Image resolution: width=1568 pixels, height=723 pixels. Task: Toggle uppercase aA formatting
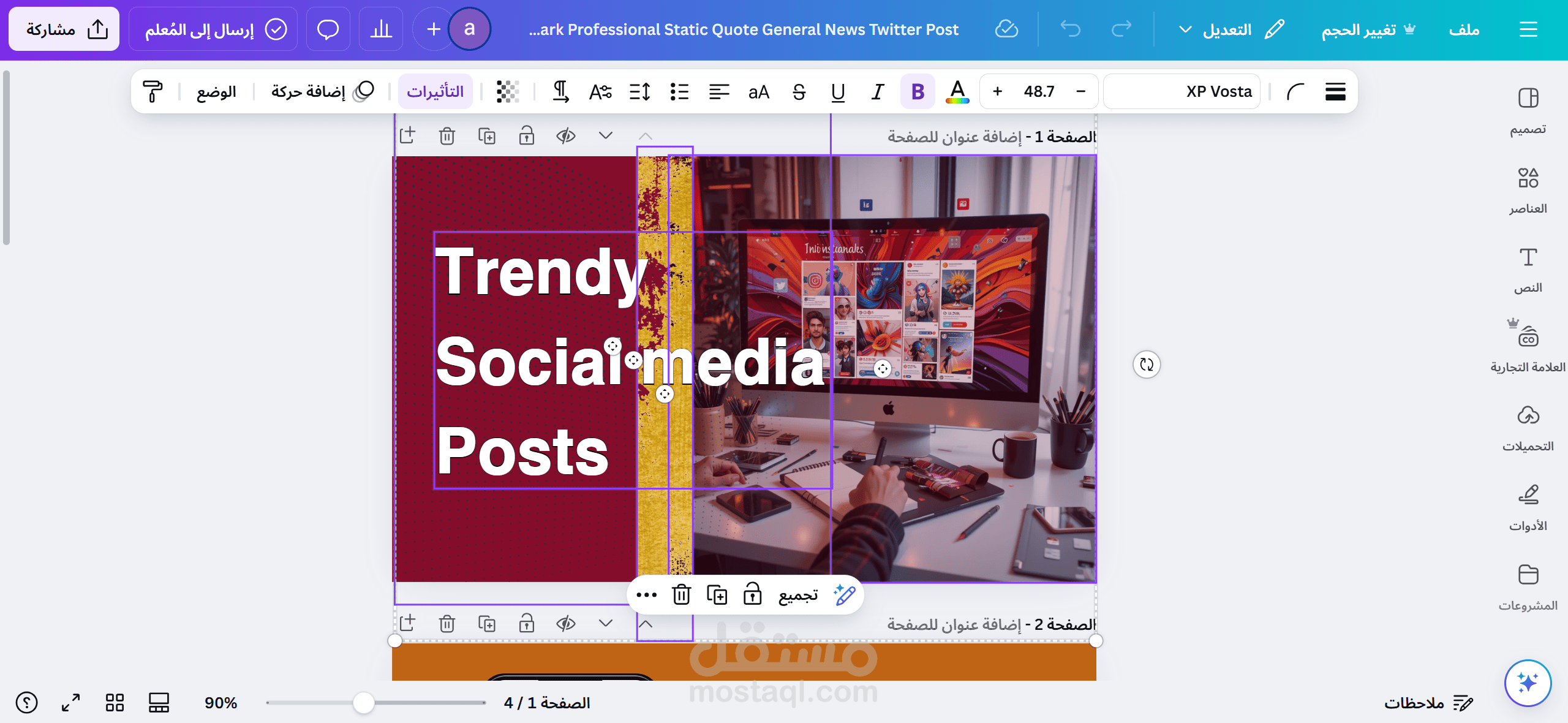758,91
